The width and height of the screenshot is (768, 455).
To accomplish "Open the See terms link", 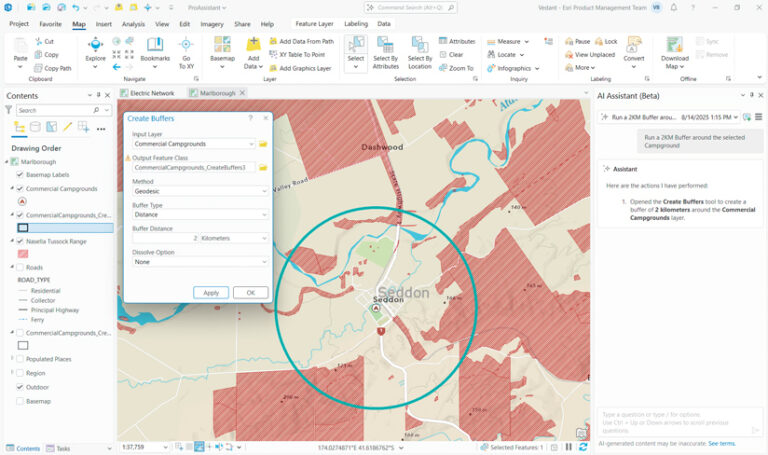I will point(721,443).
